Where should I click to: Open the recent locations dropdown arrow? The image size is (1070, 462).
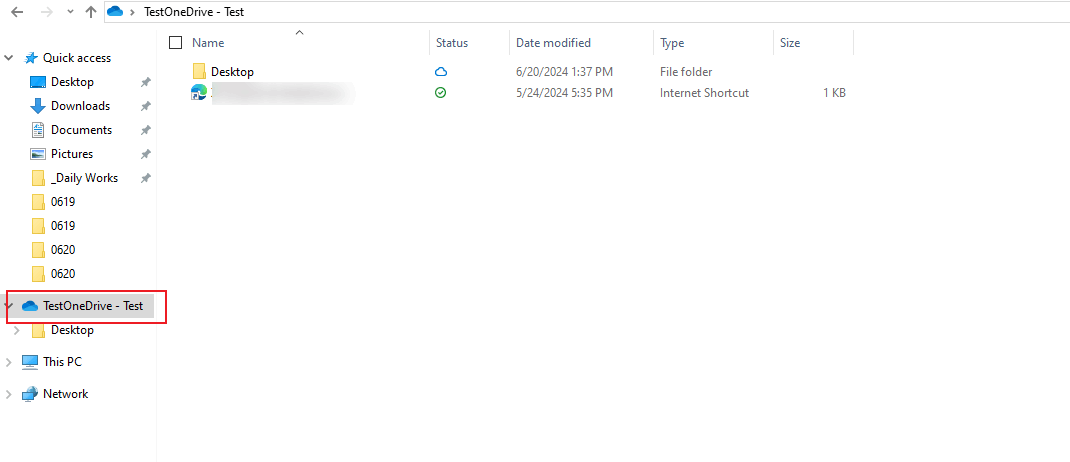click(70, 12)
